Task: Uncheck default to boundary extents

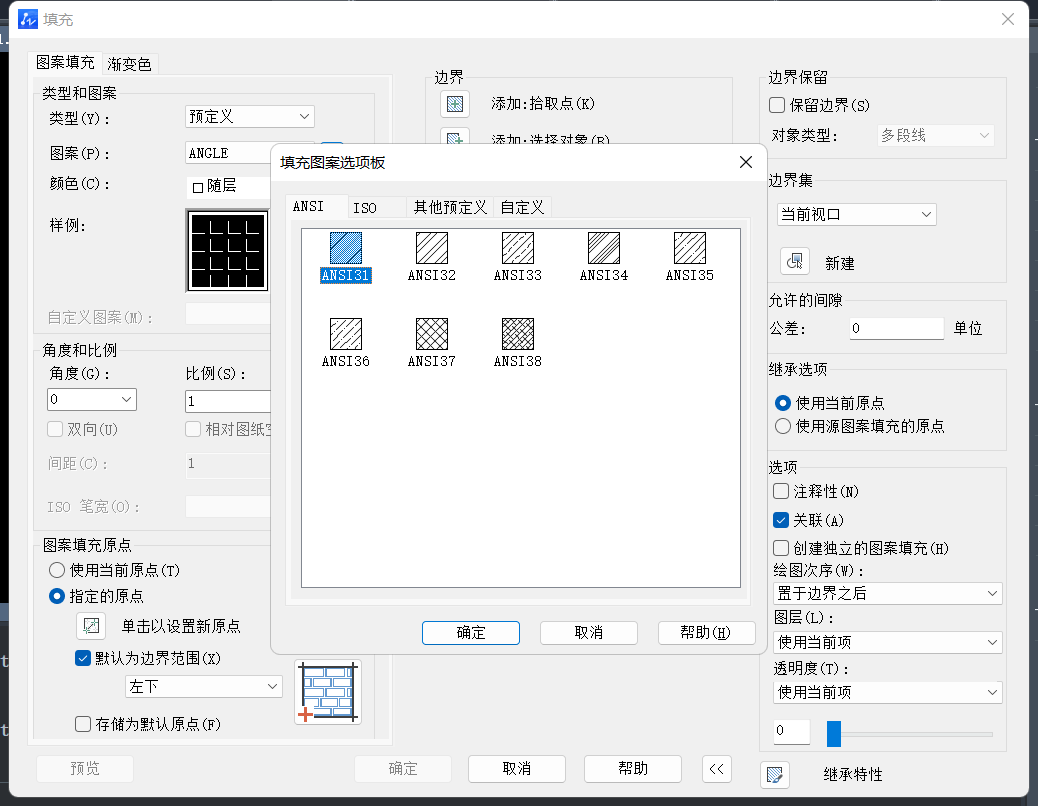Action: tap(83, 658)
